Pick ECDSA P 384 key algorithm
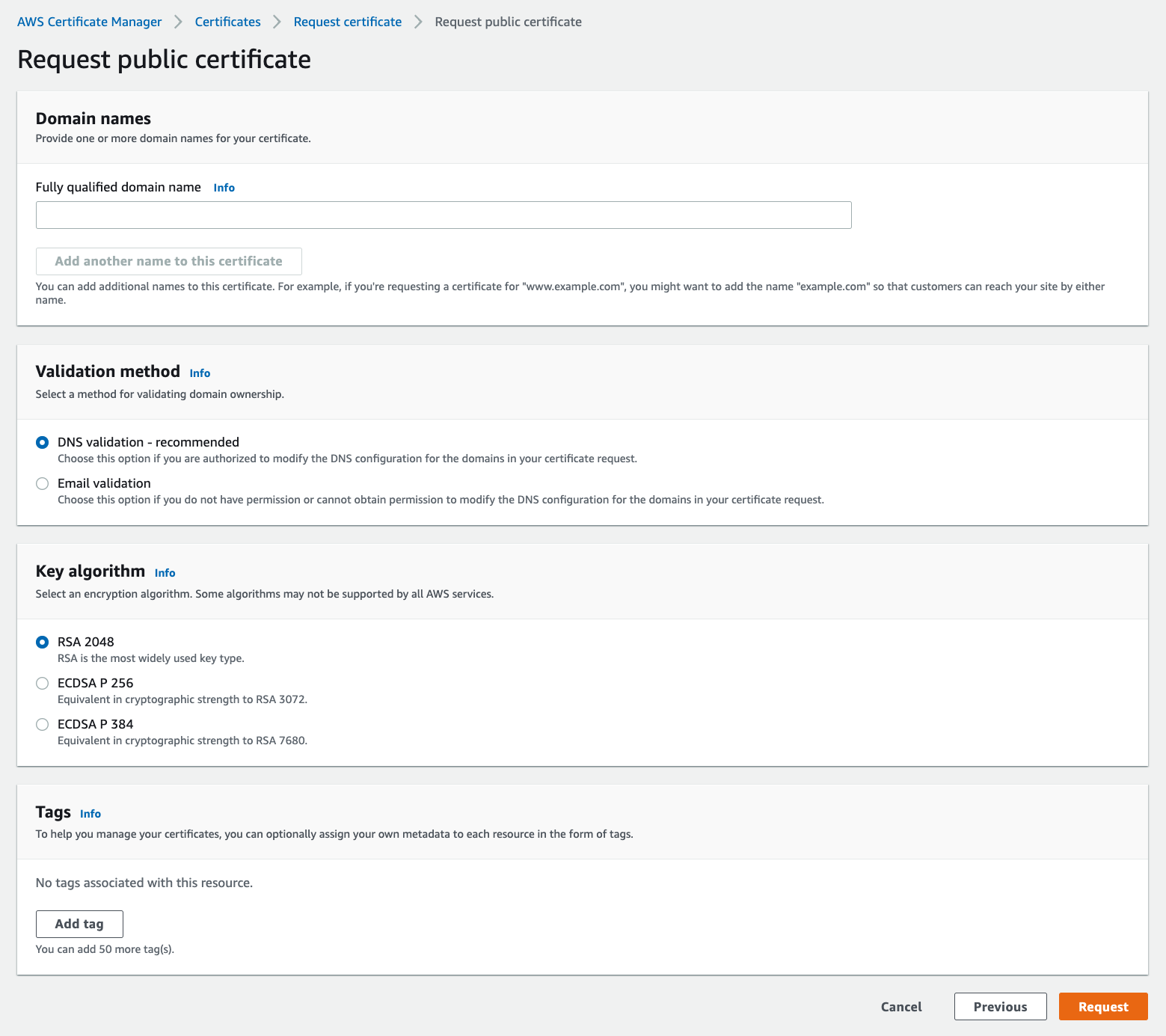The width and height of the screenshot is (1166, 1036). pyautogui.click(x=43, y=724)
